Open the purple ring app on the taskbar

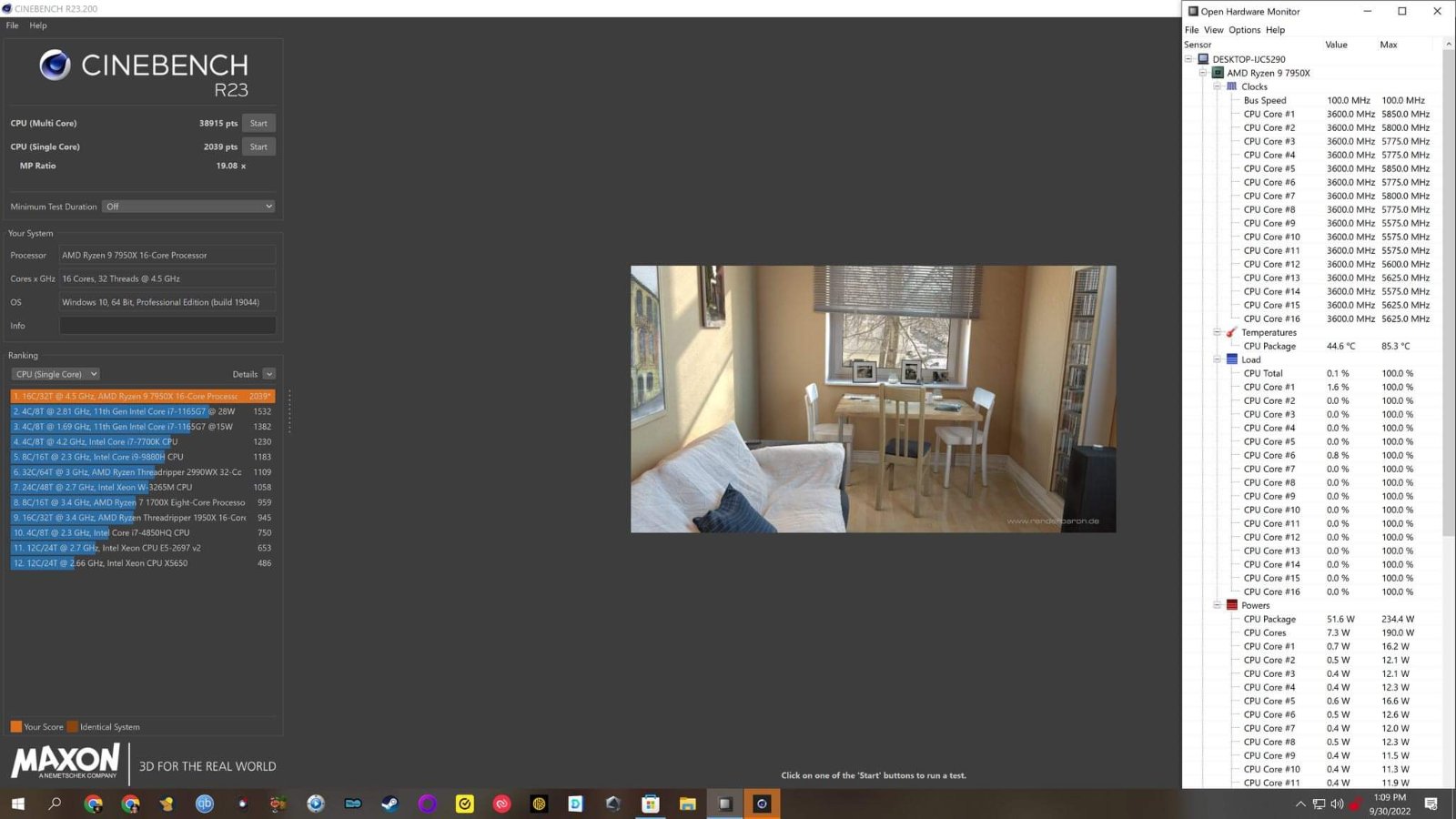[x=427, y=804]
